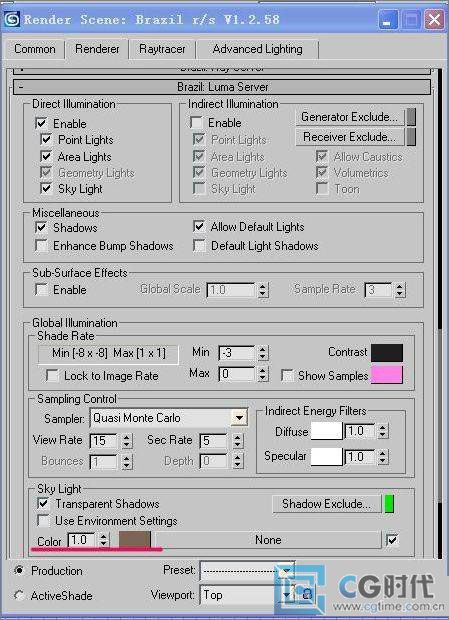Uncheck Area Lights under Direct Illumination

click(46, 156)
